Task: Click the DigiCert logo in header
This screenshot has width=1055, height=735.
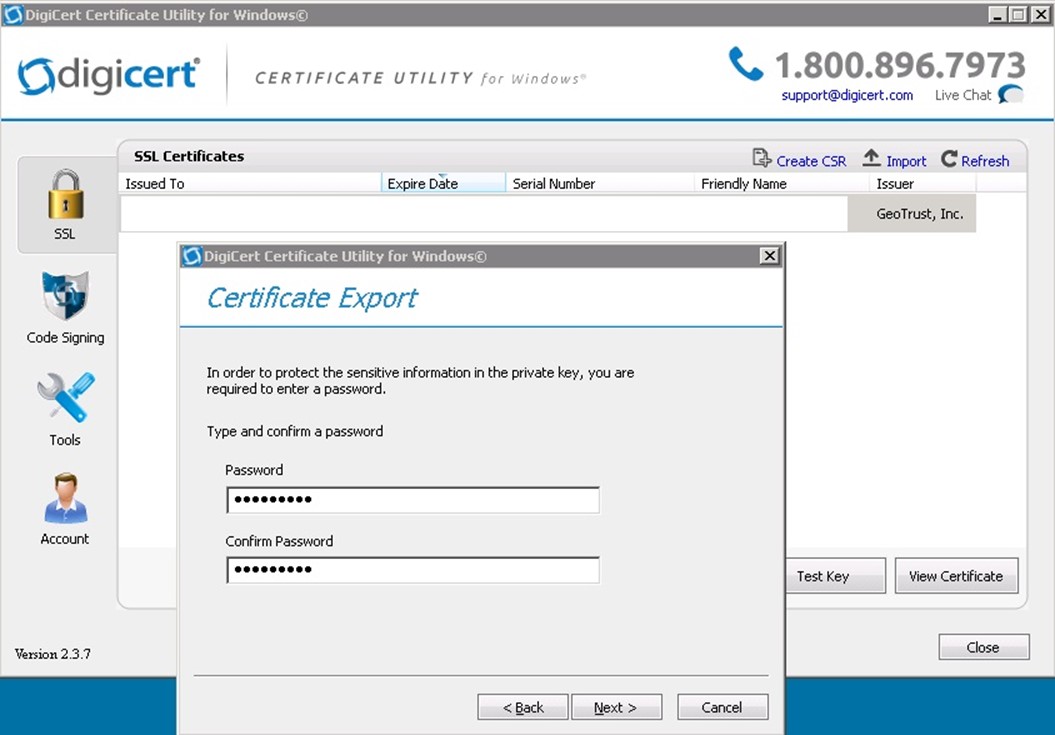Action: pos(108,75)
